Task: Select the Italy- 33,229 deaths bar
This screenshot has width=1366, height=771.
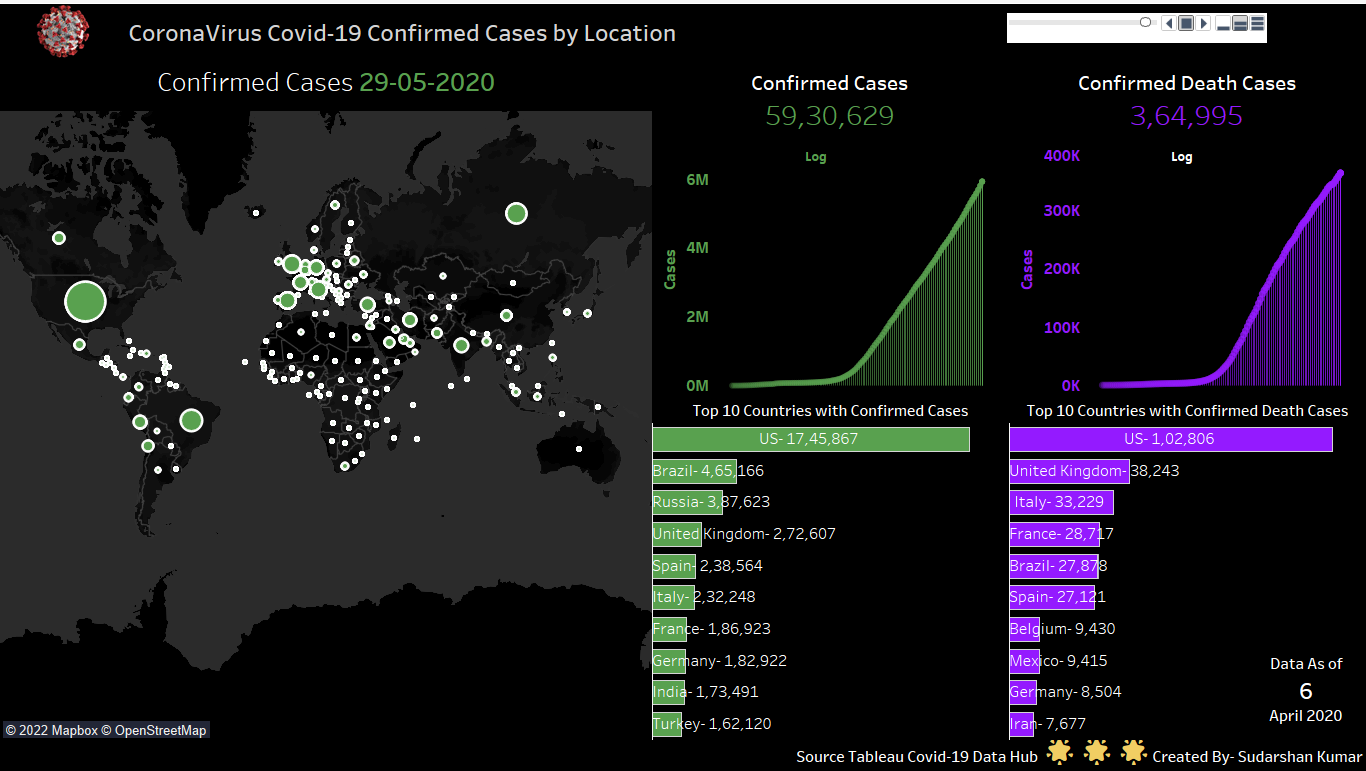Action: [x=1062, y=502]
